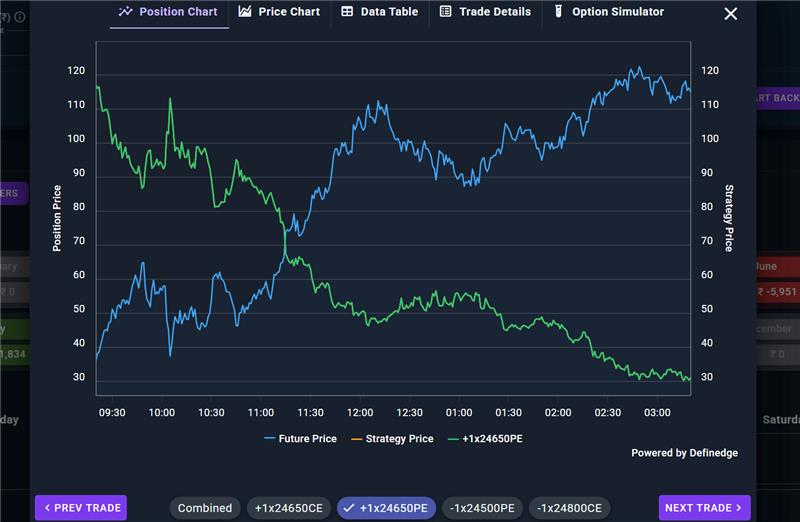This screenshot has width=800, height=522.
Task: Click the info icon at top left
Action: [19, 17]
